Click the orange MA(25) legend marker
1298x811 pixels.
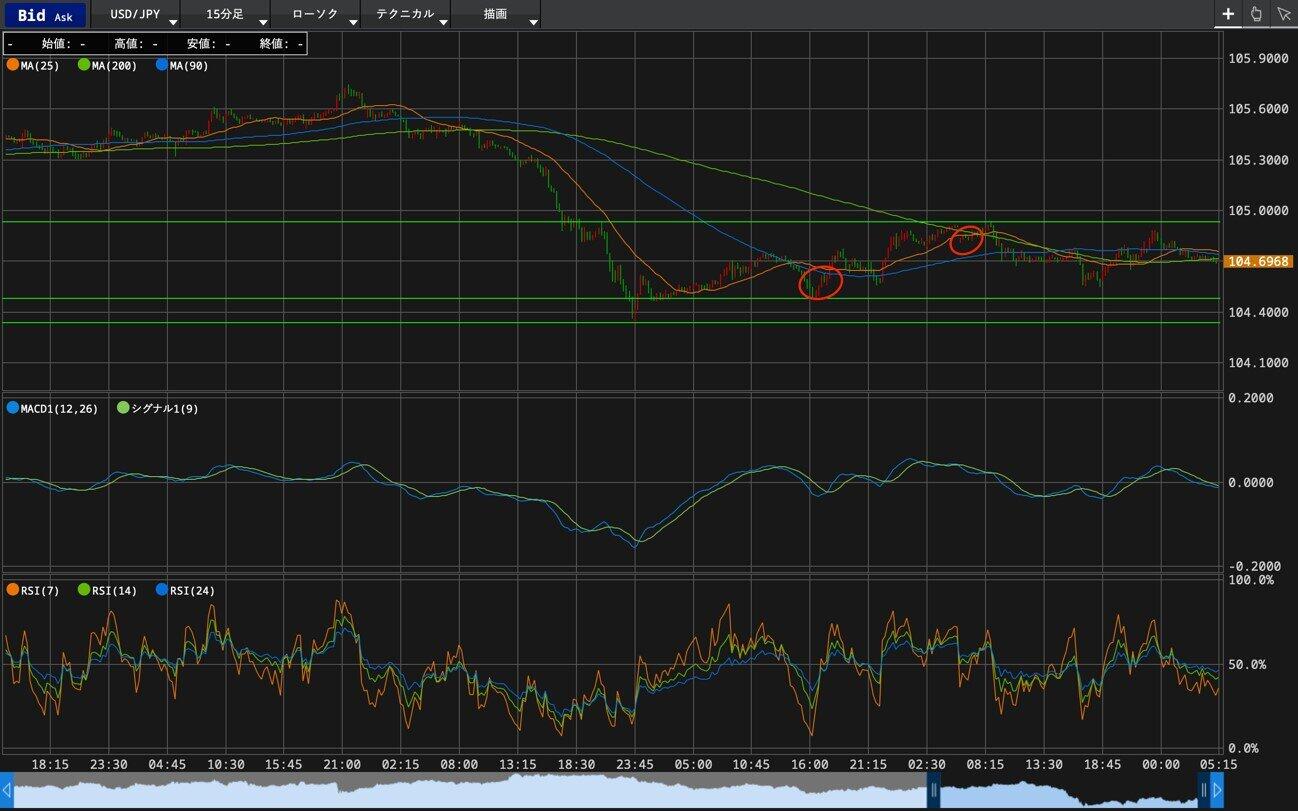pos(12,65)
